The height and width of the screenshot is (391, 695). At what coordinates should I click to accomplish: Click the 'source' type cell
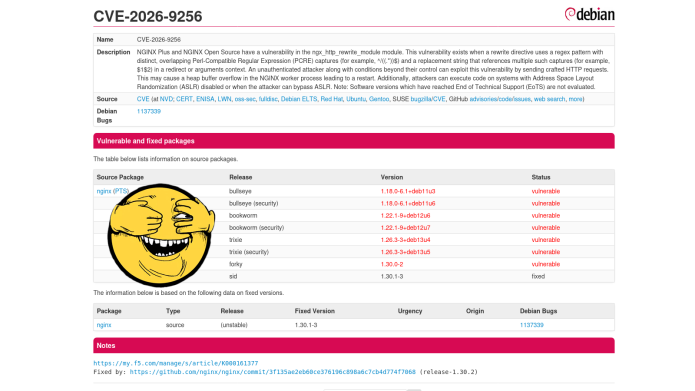tap(175, 325)
